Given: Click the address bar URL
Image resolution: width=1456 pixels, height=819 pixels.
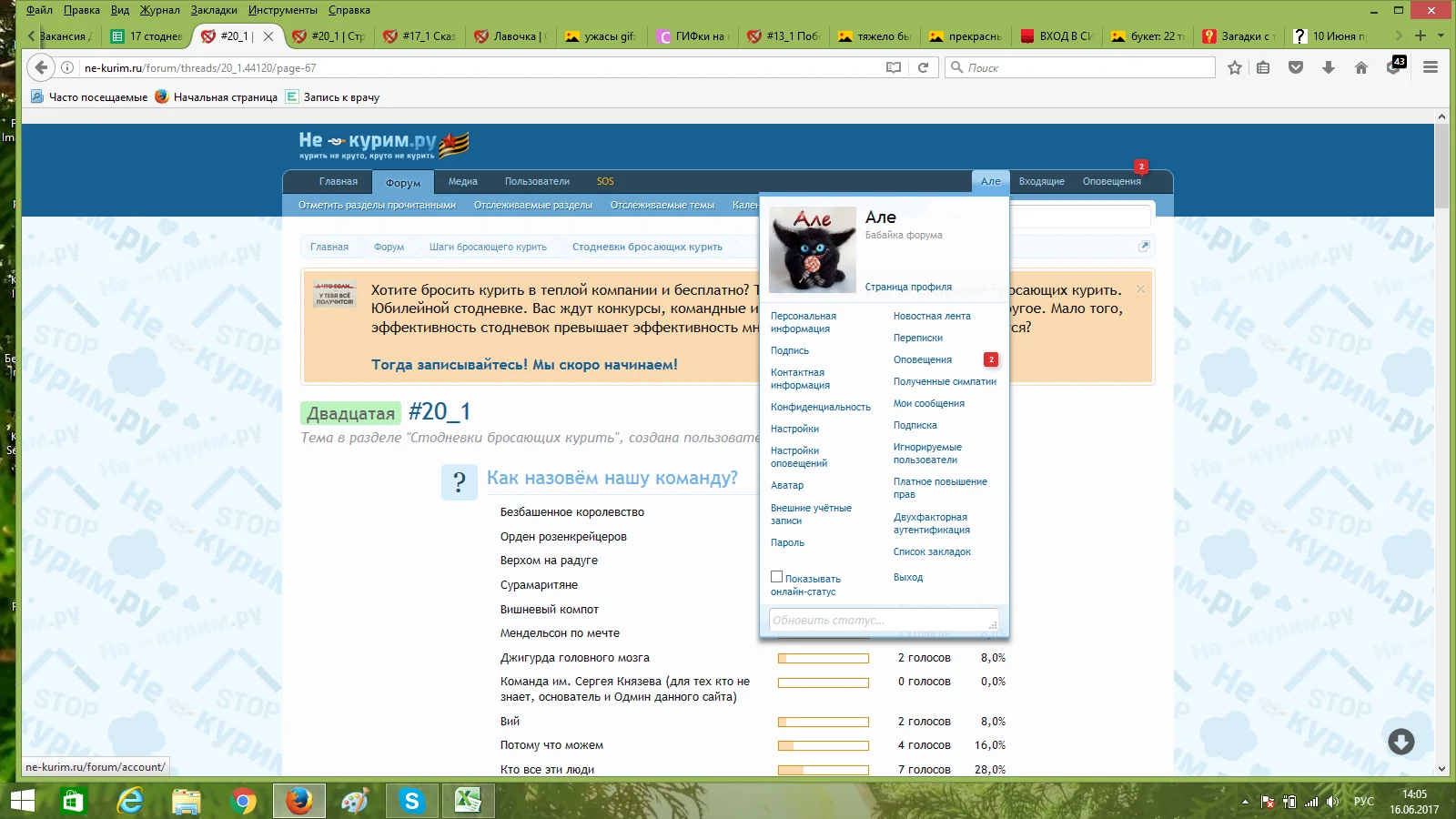Looking at the screenshot, I should (x=201, y=67).
